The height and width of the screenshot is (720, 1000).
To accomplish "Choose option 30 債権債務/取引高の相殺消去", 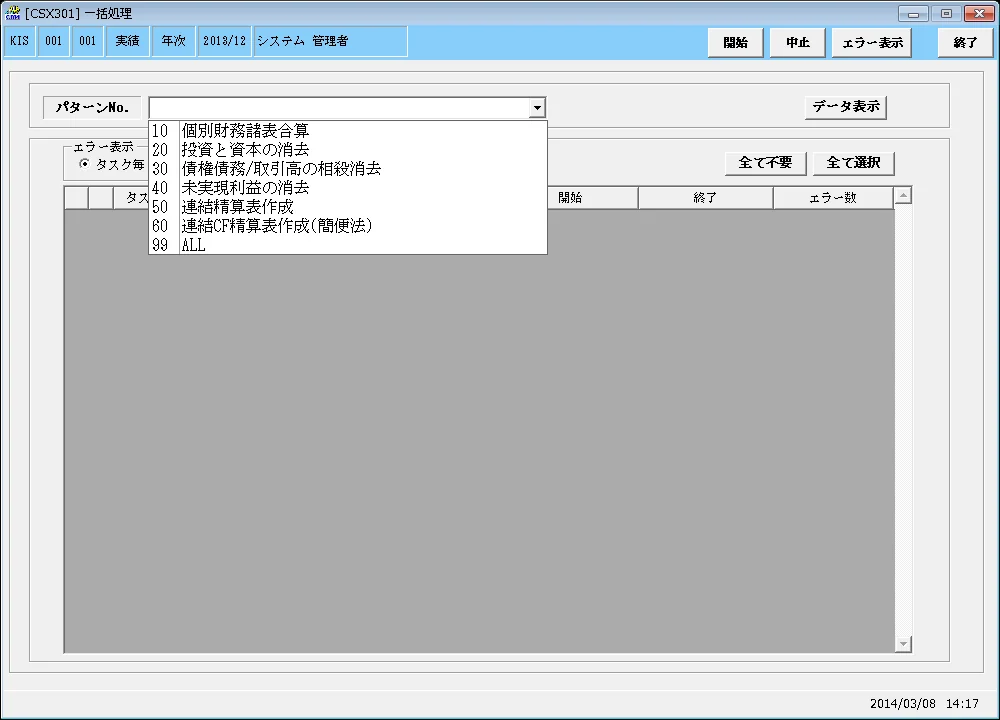I will click(348, 169).
